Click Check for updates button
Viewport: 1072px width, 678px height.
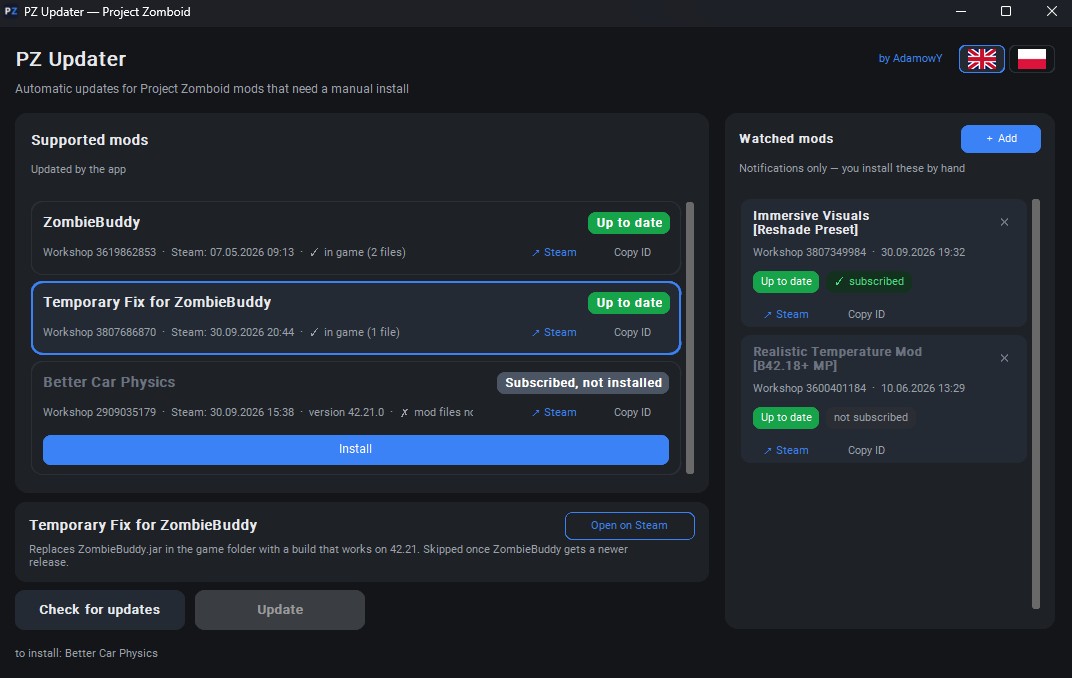[100, 610]
